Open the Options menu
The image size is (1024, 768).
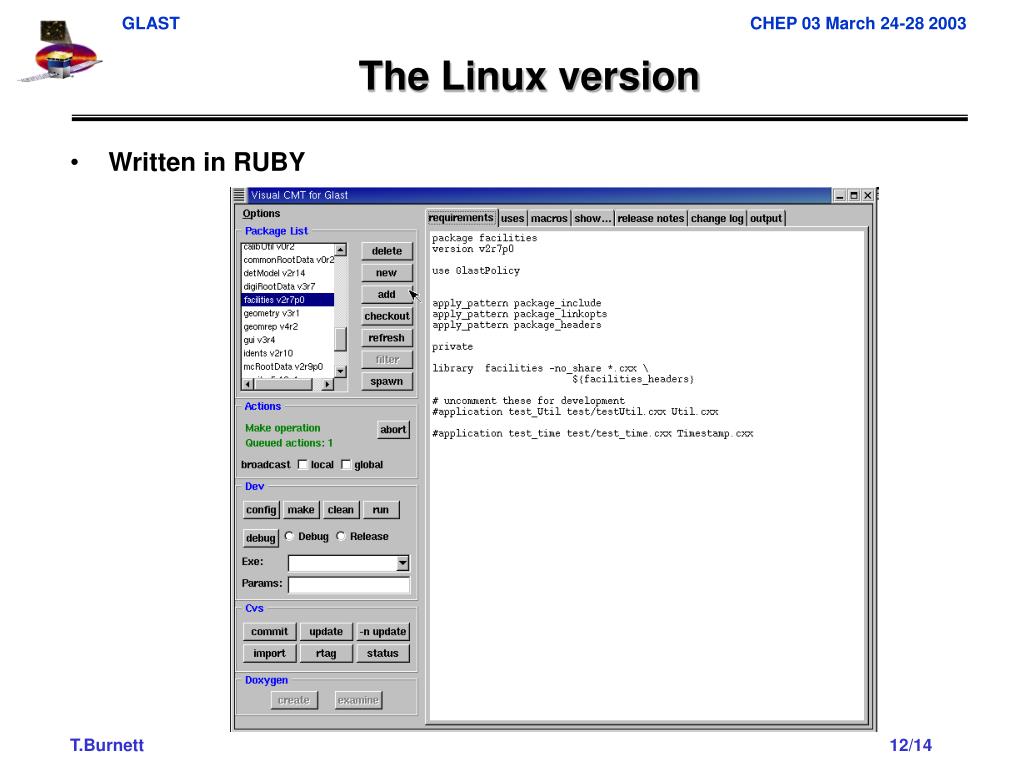[261, 214]
